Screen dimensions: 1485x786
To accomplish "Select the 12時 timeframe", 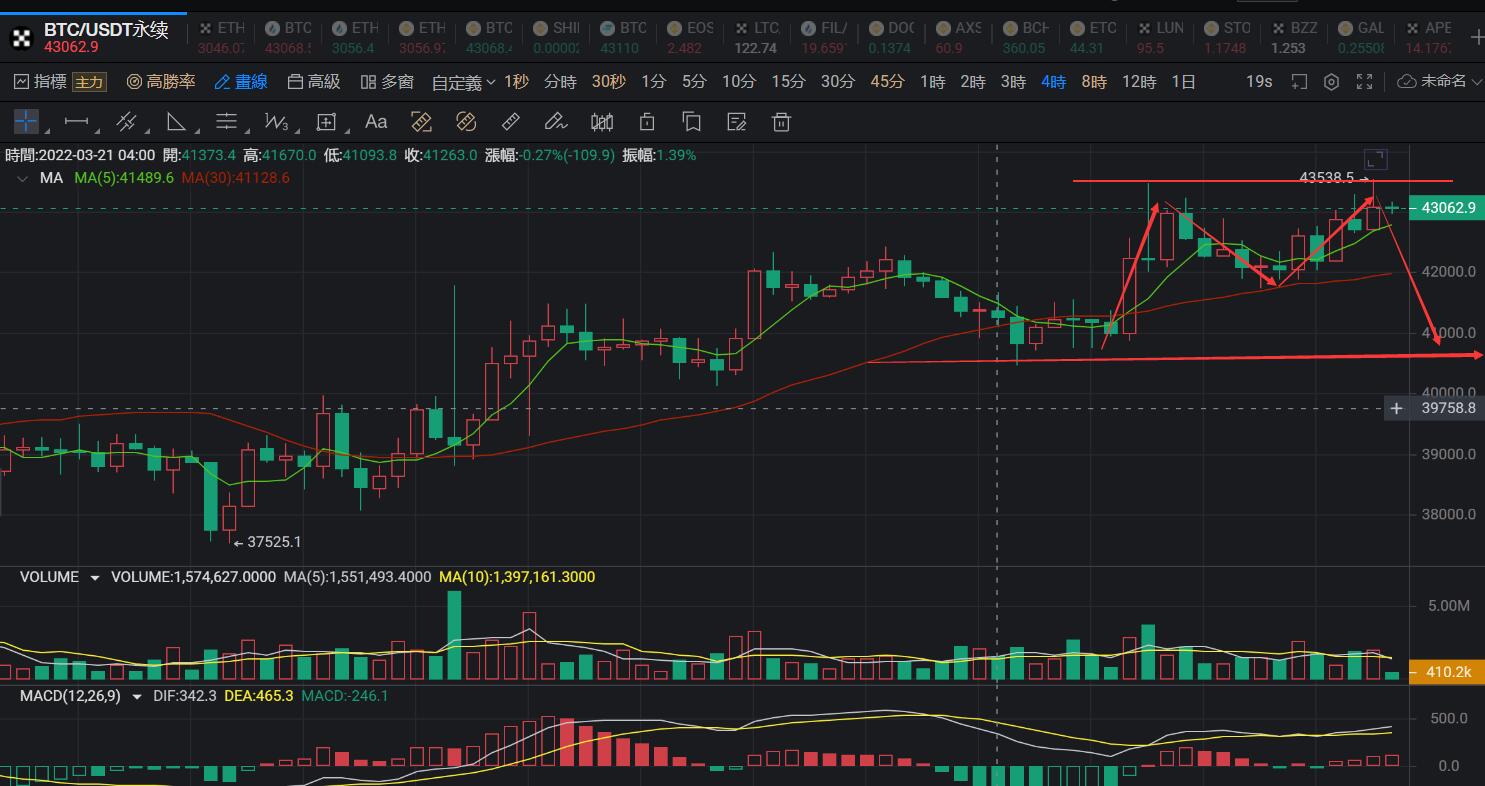I will [x=1139, y=82].
